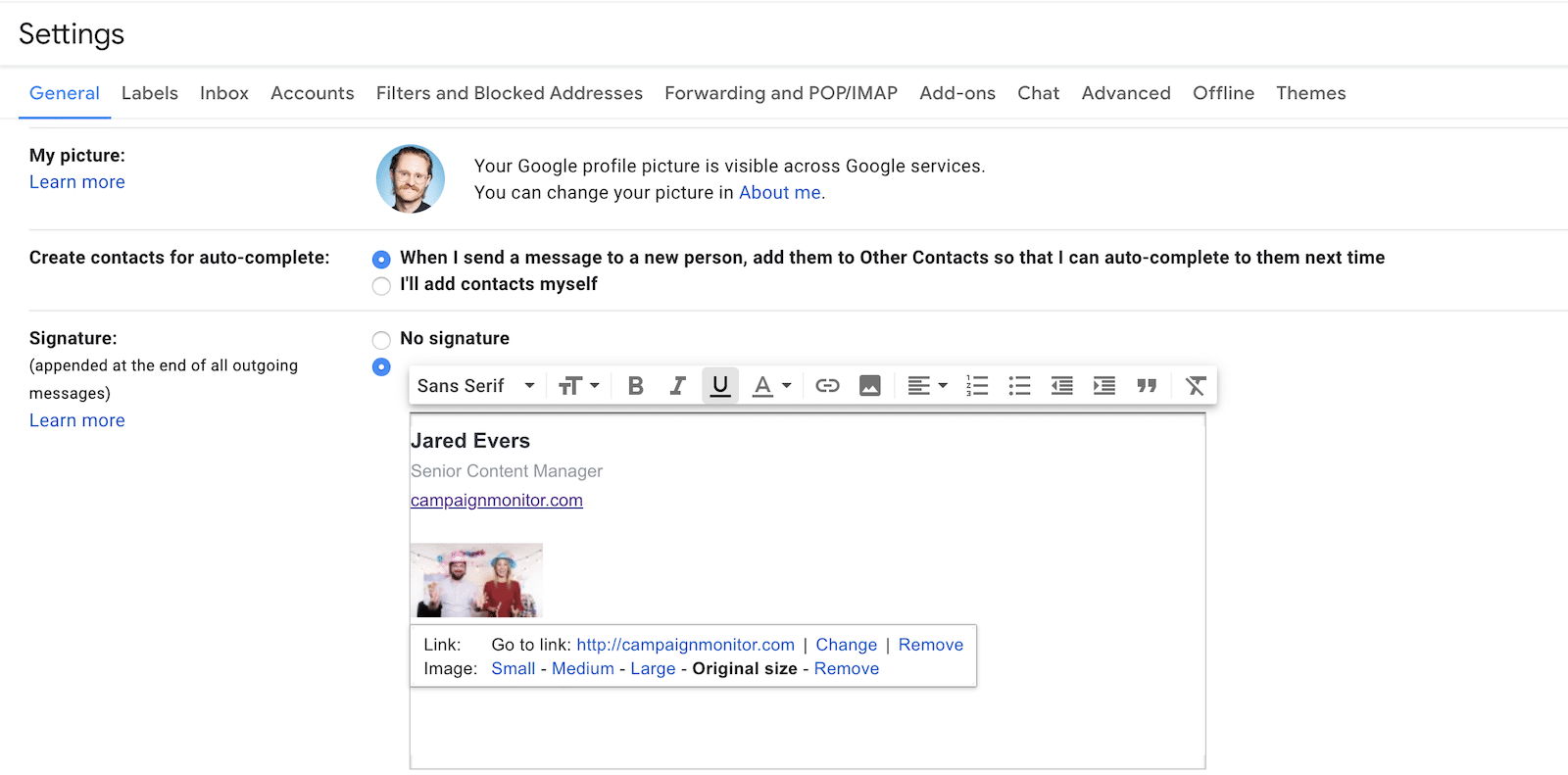Remove the link via Remove option
This screenshot has height=775, width=1568.
[x=931, y=645]
